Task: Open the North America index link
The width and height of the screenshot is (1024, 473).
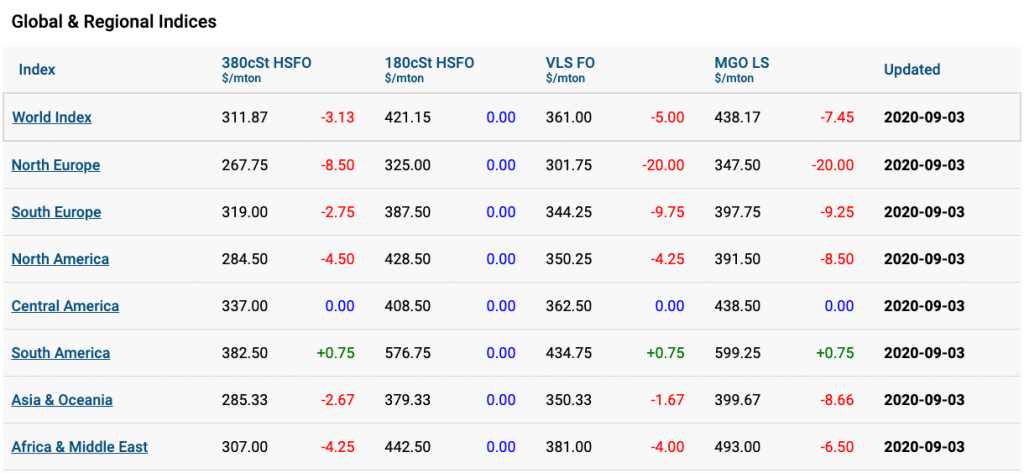Action: tap(60, 259)
